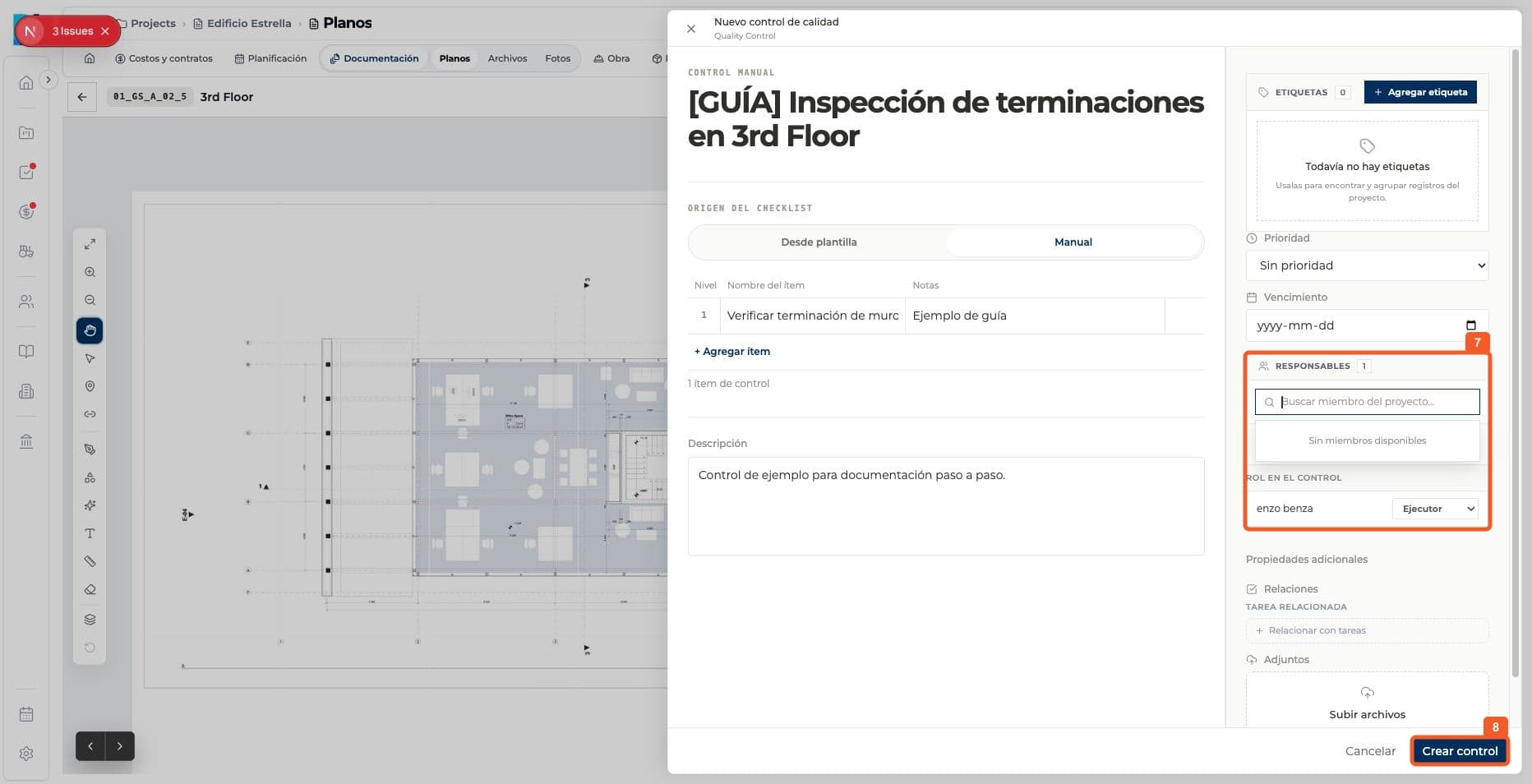Open the Fotos tab
This screenshot has width=1532, height=784.
[x=557, y=58]
